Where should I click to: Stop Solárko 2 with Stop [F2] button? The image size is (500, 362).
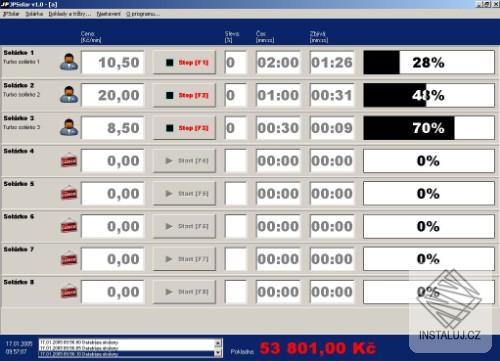tap(184, 95)
